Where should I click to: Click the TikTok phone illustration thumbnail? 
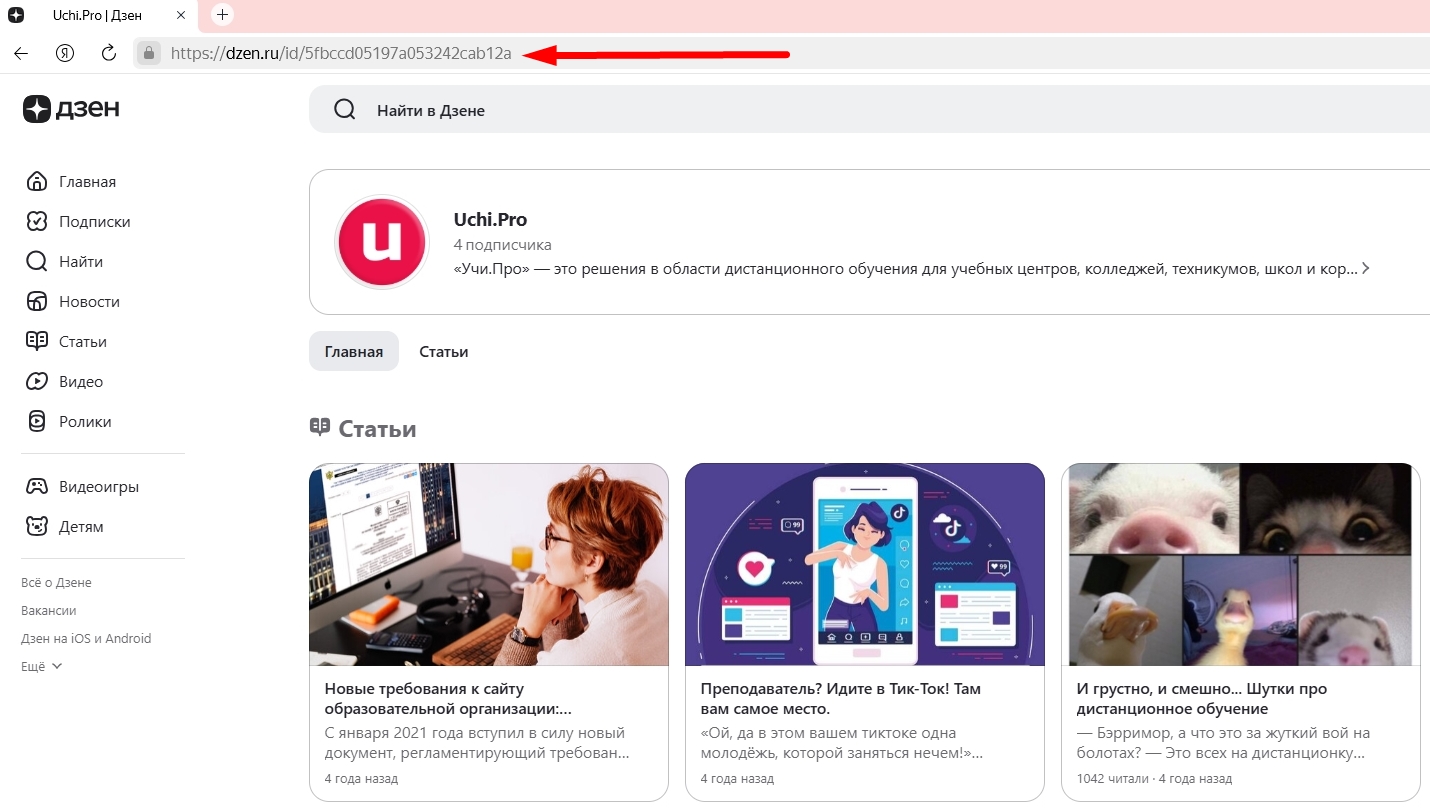point(865,565)
